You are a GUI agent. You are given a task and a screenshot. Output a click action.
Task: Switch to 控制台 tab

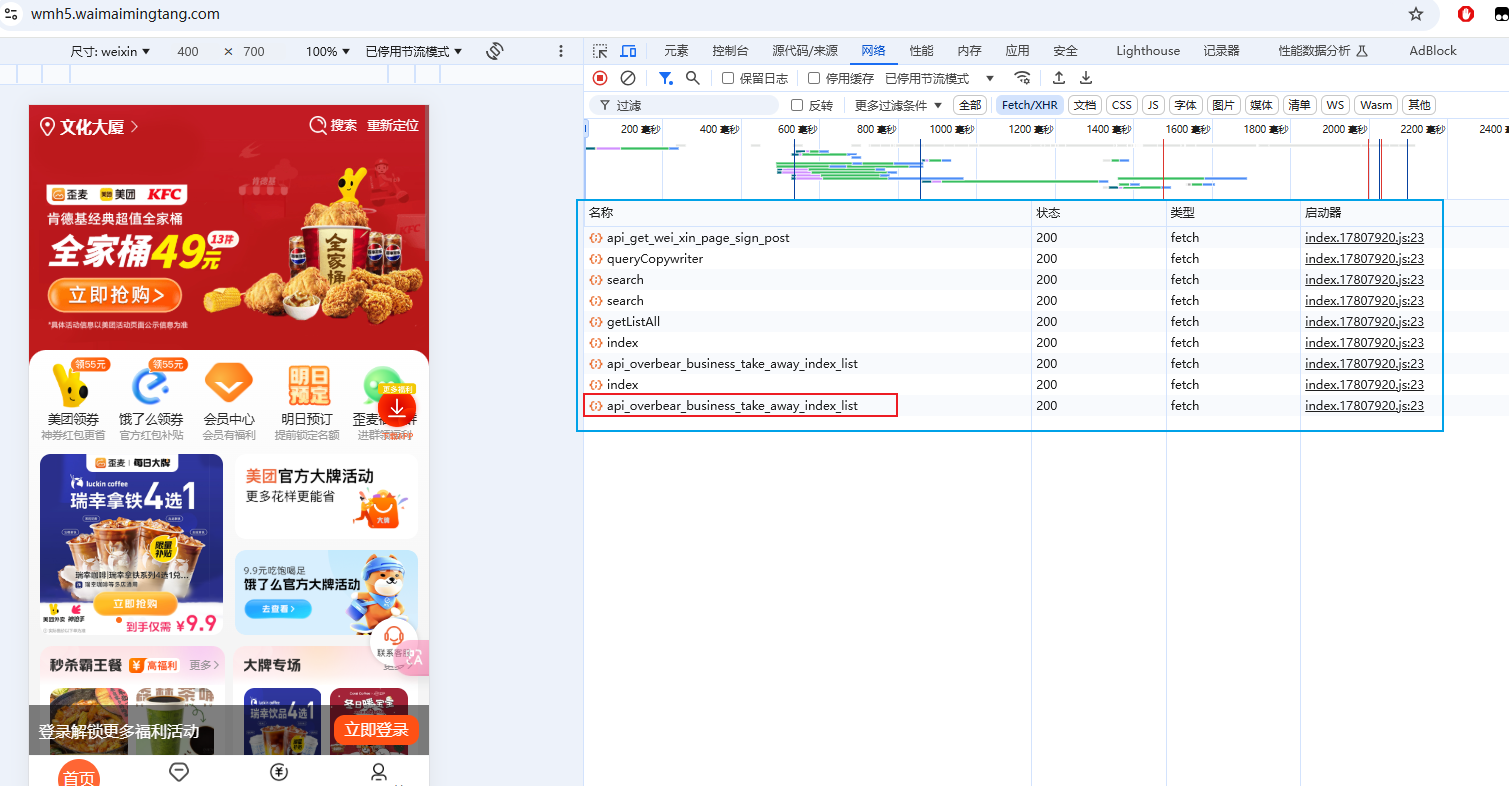tap(730, 51)
